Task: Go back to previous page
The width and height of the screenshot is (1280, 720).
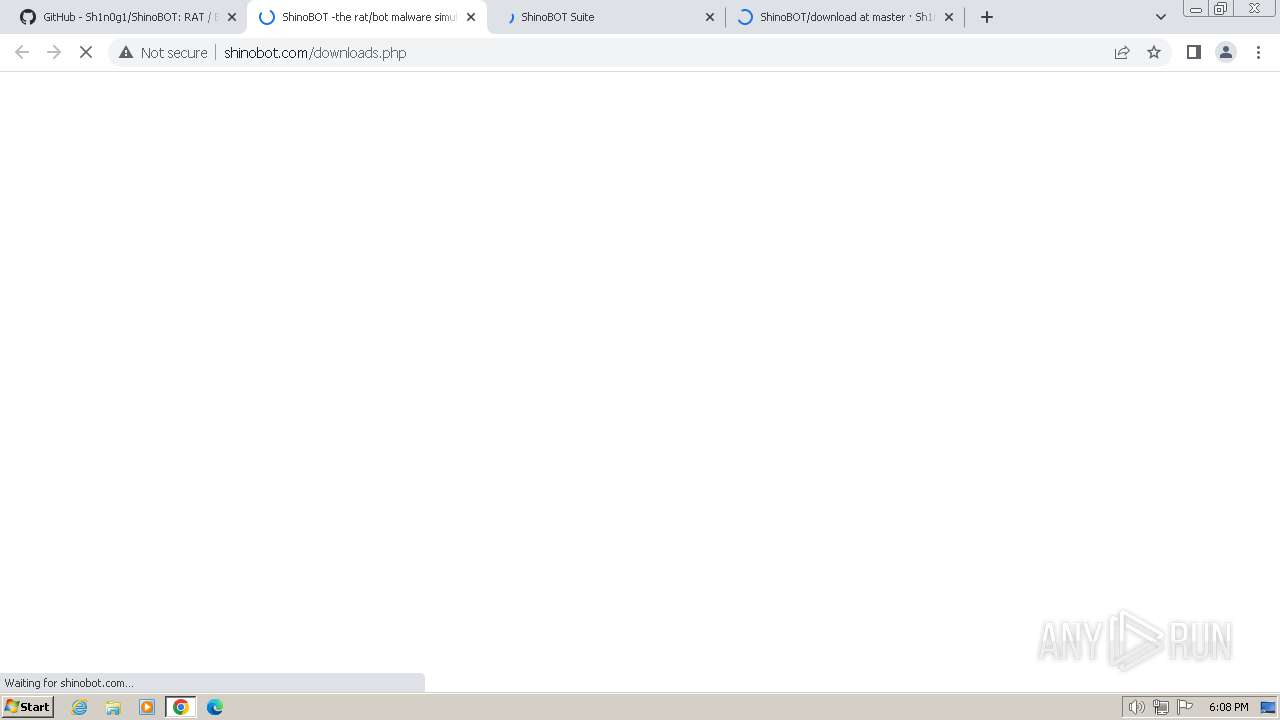Action: 22,52
